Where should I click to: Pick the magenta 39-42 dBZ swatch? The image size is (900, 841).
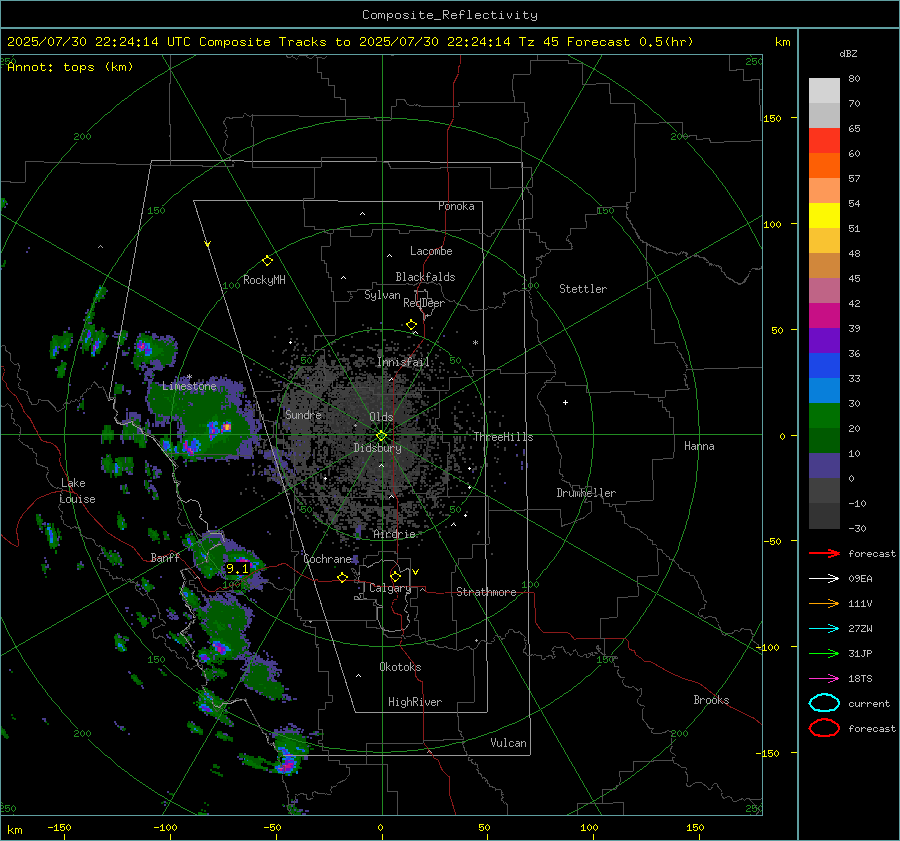tap(824, 316)
